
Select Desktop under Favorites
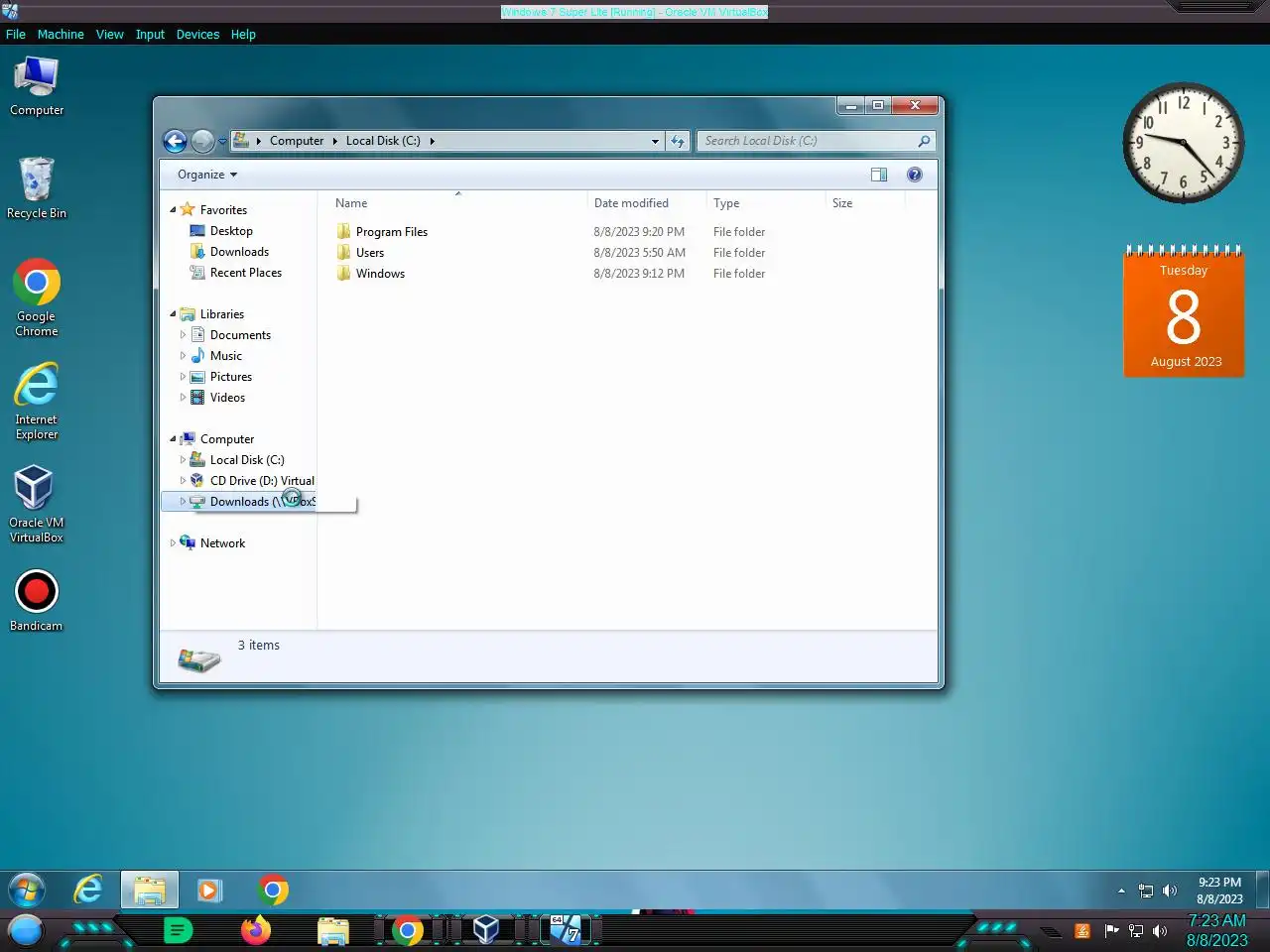[231, 231]
